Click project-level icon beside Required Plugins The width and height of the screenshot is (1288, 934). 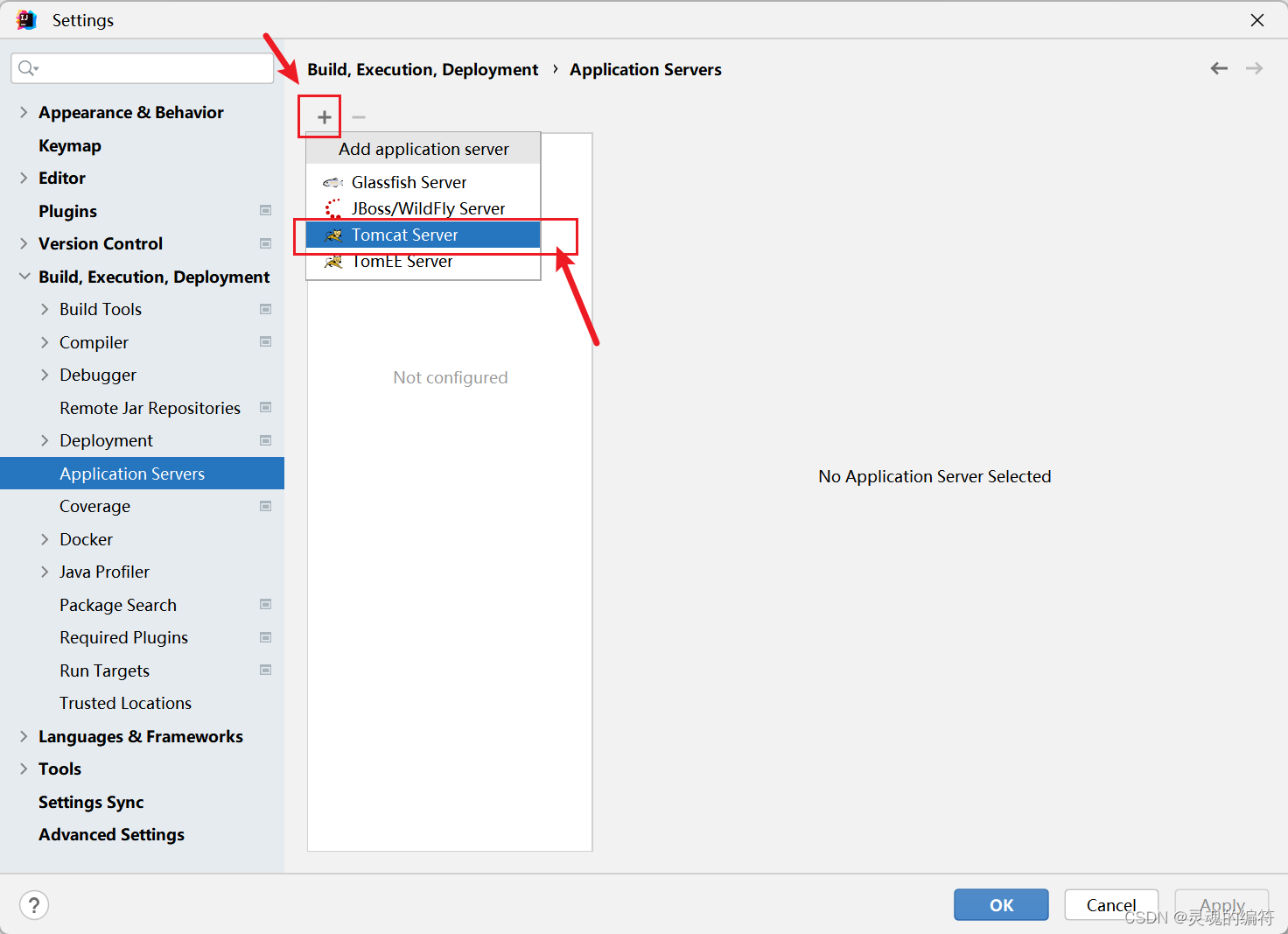click(266, 637)
